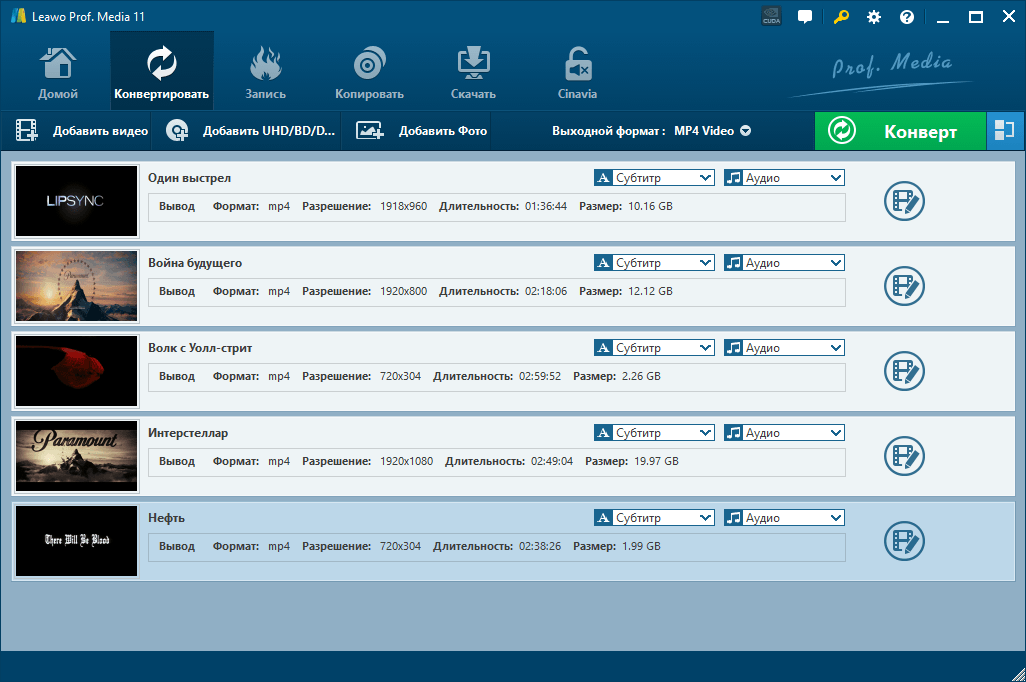Click Добавить Фото button
The width and height of the screenshot is (1026, 682).
click(421, 131)
